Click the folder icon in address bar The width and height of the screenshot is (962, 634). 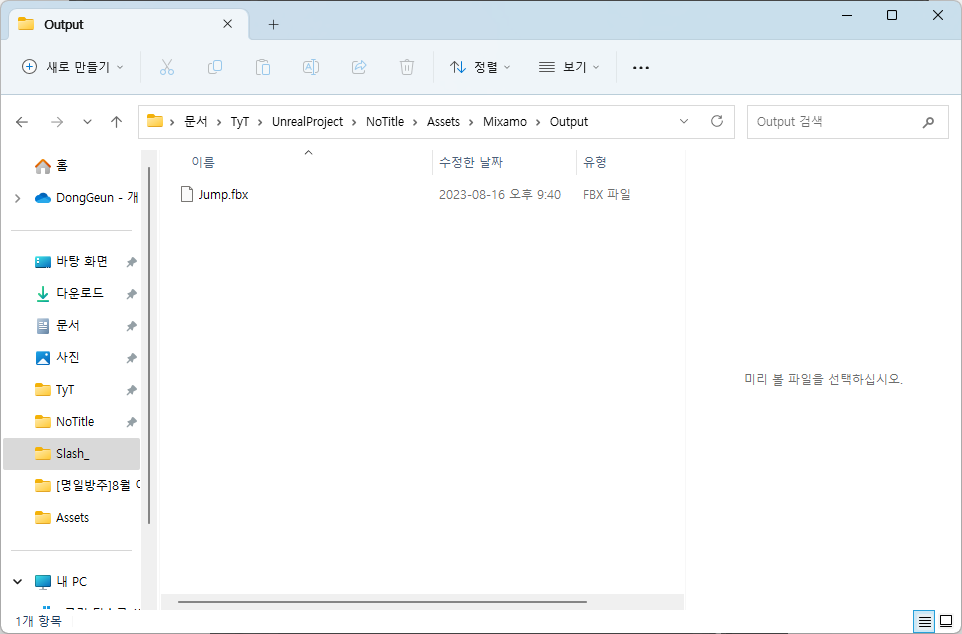coord(155,121)
